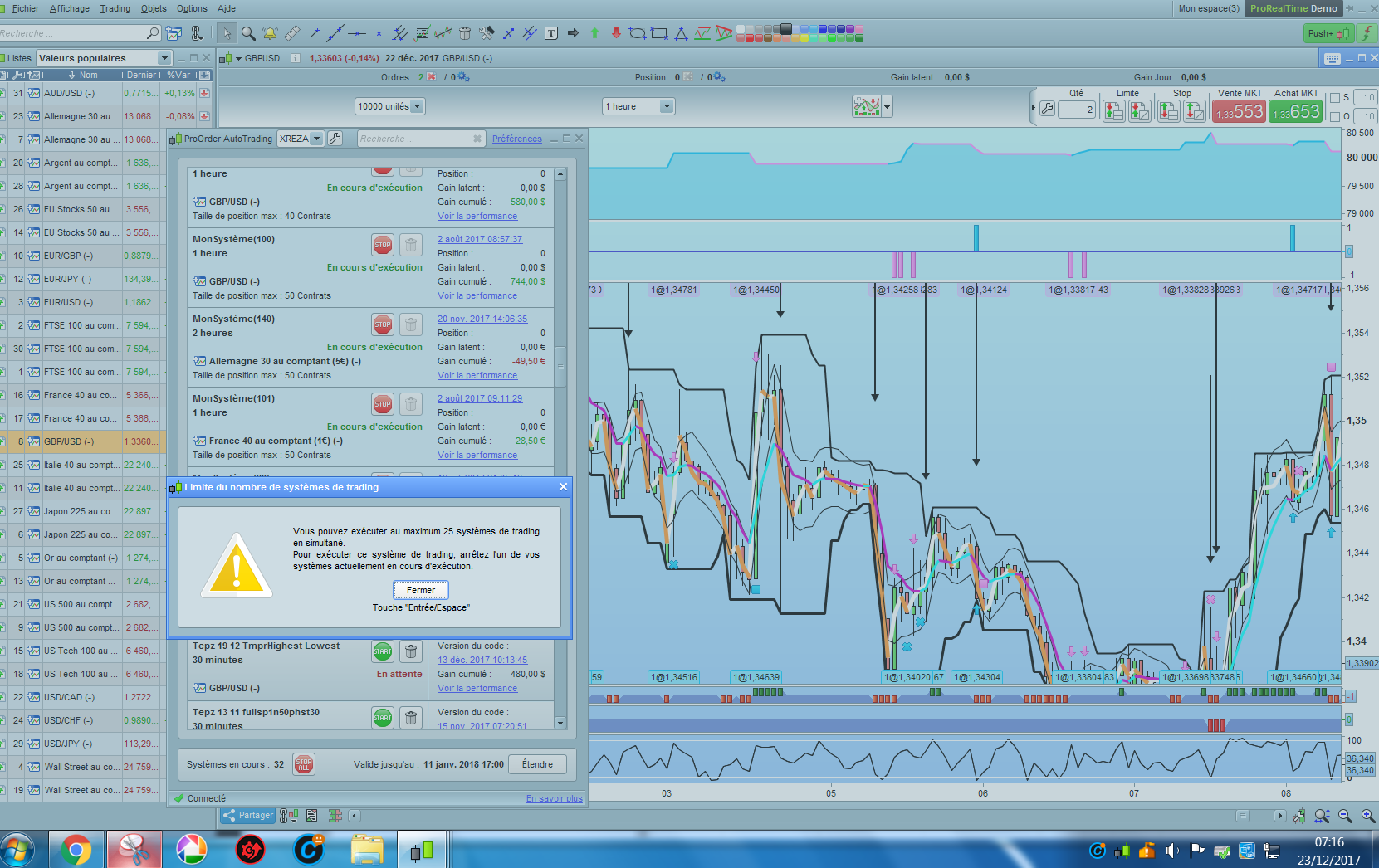Viewport: 1379px width, 868px height.
Task: Click the alert bell icon
Action: (x=270, y=33)
